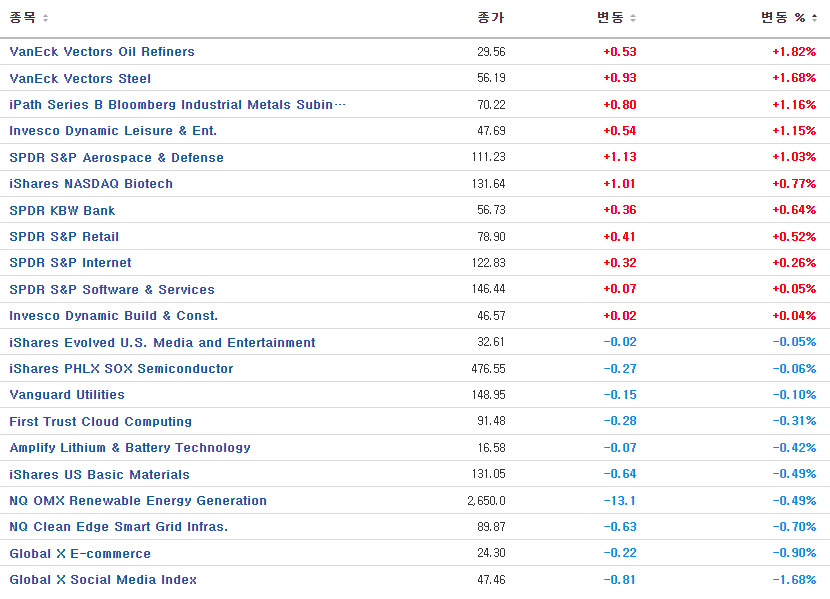Select percent change +0.77%
This screenshot has height=599, width=830.
point(794,184)
